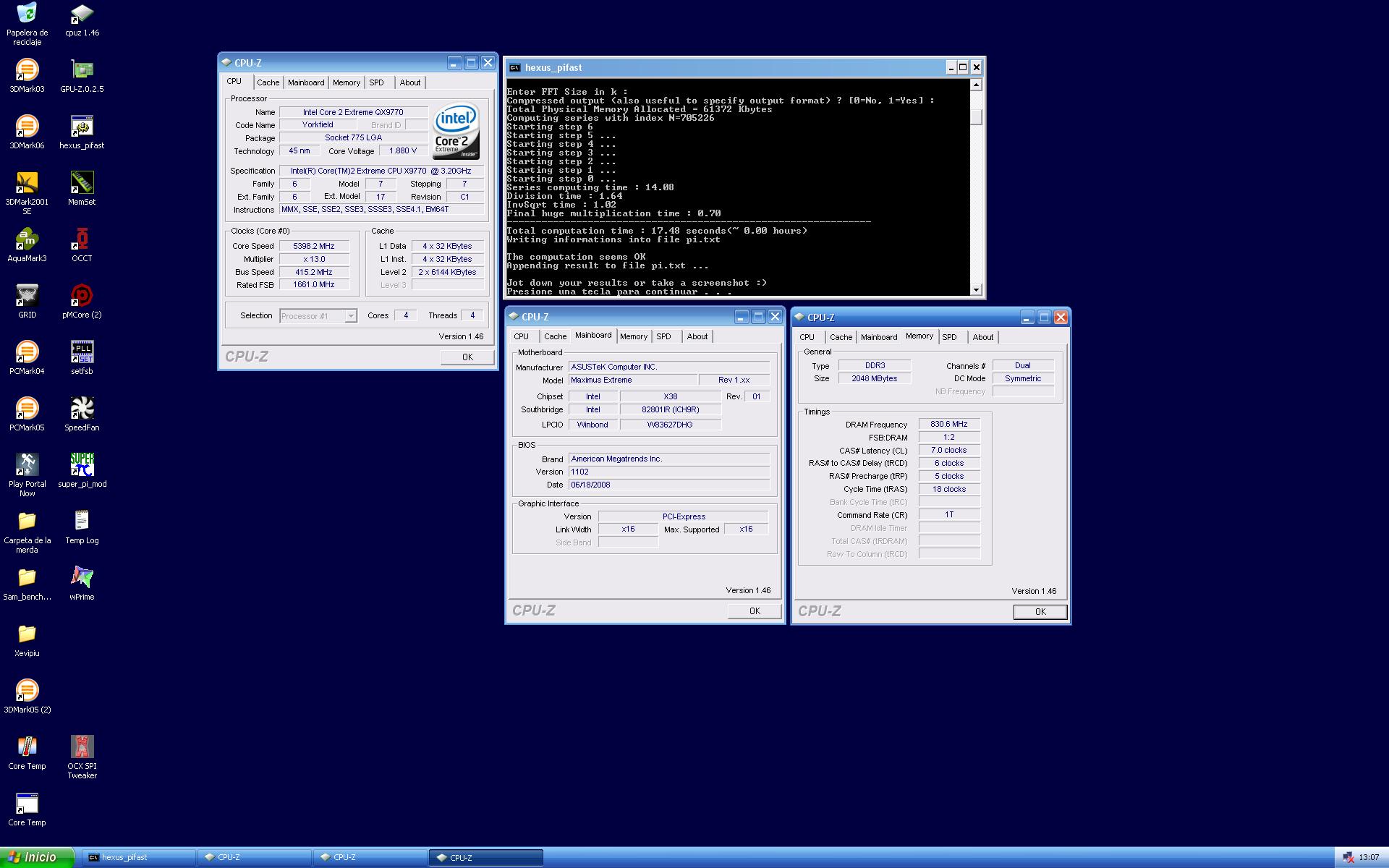The width and height of the screenshot is (1389, 868).
Task: Launch the PCMark04 desktop shortcut
Action: coord(27,357)
